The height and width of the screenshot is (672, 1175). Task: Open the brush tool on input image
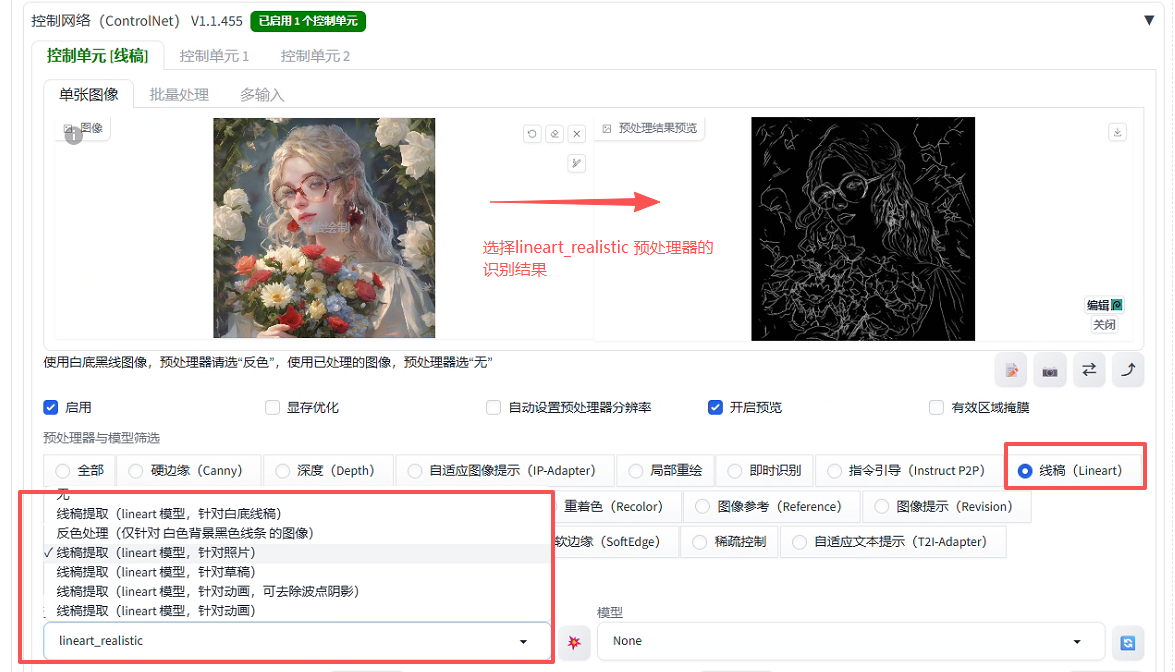coord(576,163)
